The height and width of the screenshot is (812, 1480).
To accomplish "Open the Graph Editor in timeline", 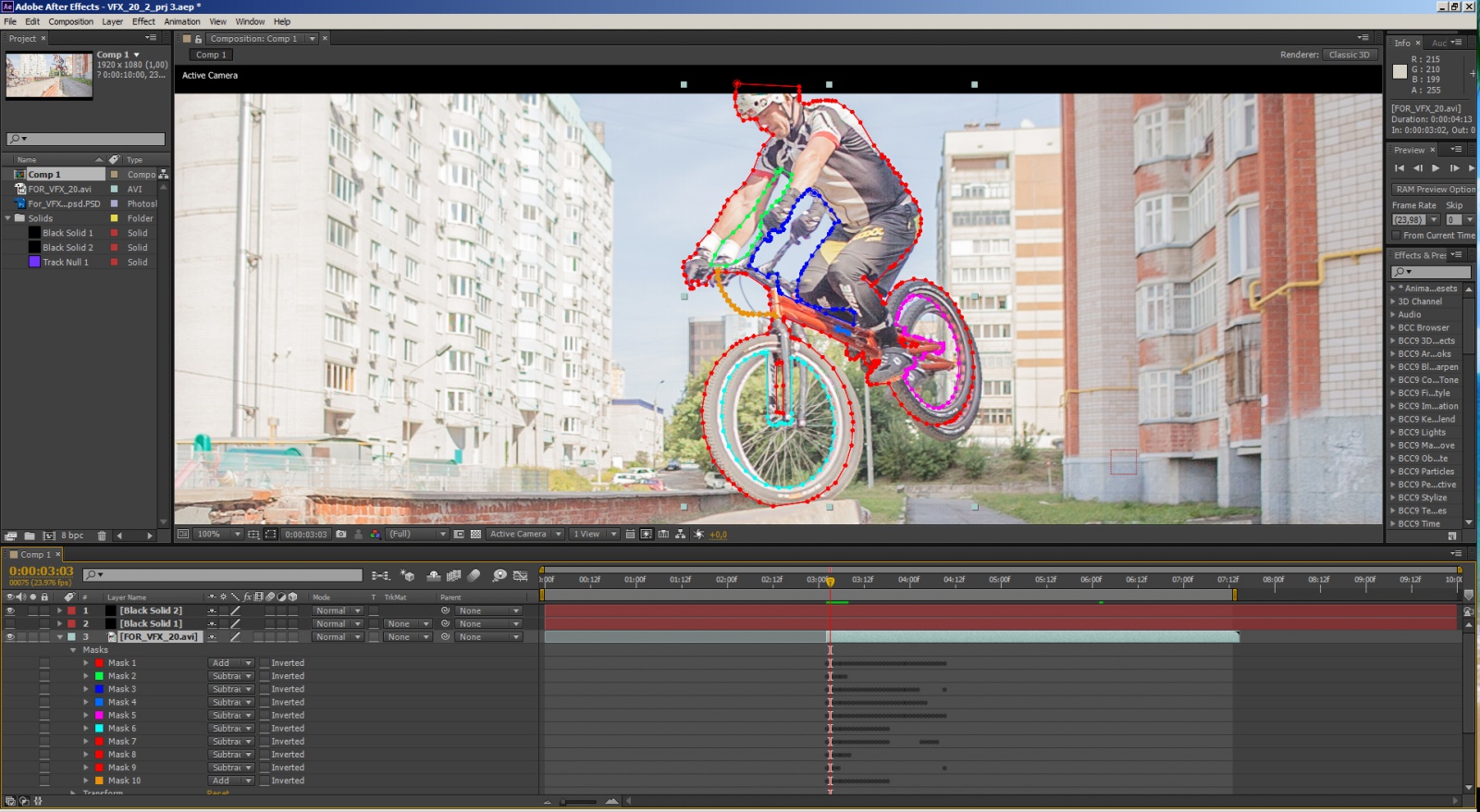I will tap(520, 575).
